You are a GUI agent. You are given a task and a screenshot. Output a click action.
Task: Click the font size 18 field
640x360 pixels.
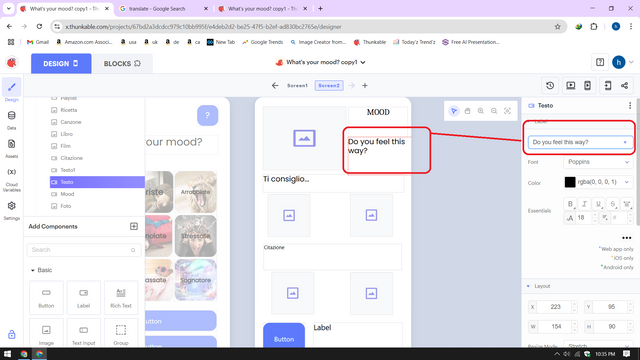point(584,218)
